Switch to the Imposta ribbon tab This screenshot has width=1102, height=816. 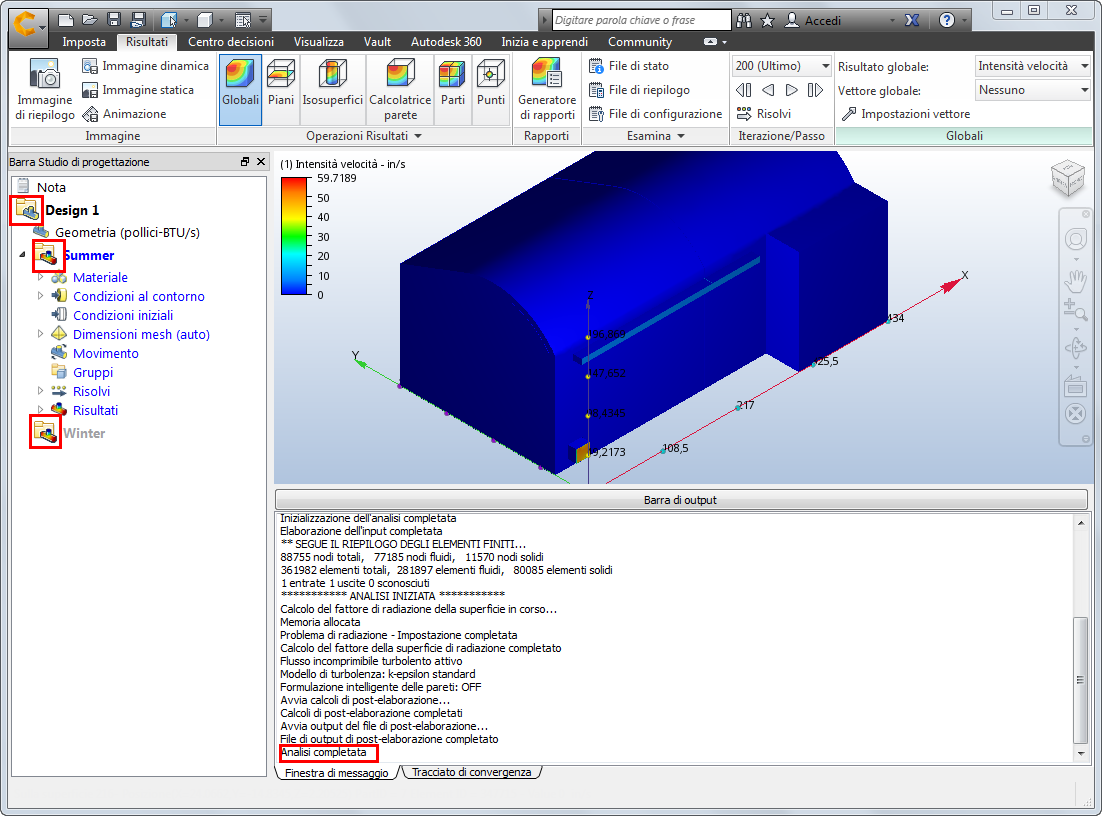[x=84, y=41]
